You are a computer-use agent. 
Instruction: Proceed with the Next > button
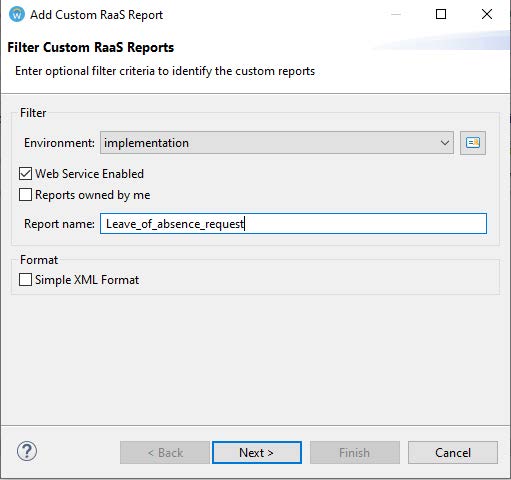(257, 452)
